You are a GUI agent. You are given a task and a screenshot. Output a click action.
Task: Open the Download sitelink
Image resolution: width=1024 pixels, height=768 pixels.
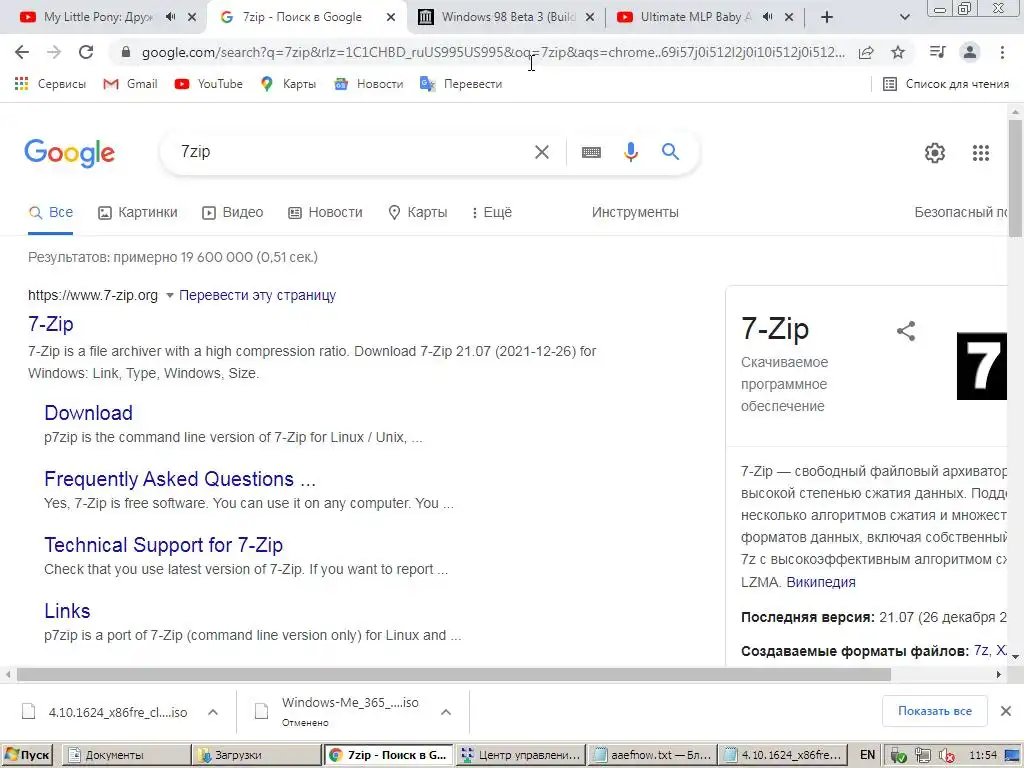pos(88,413)
